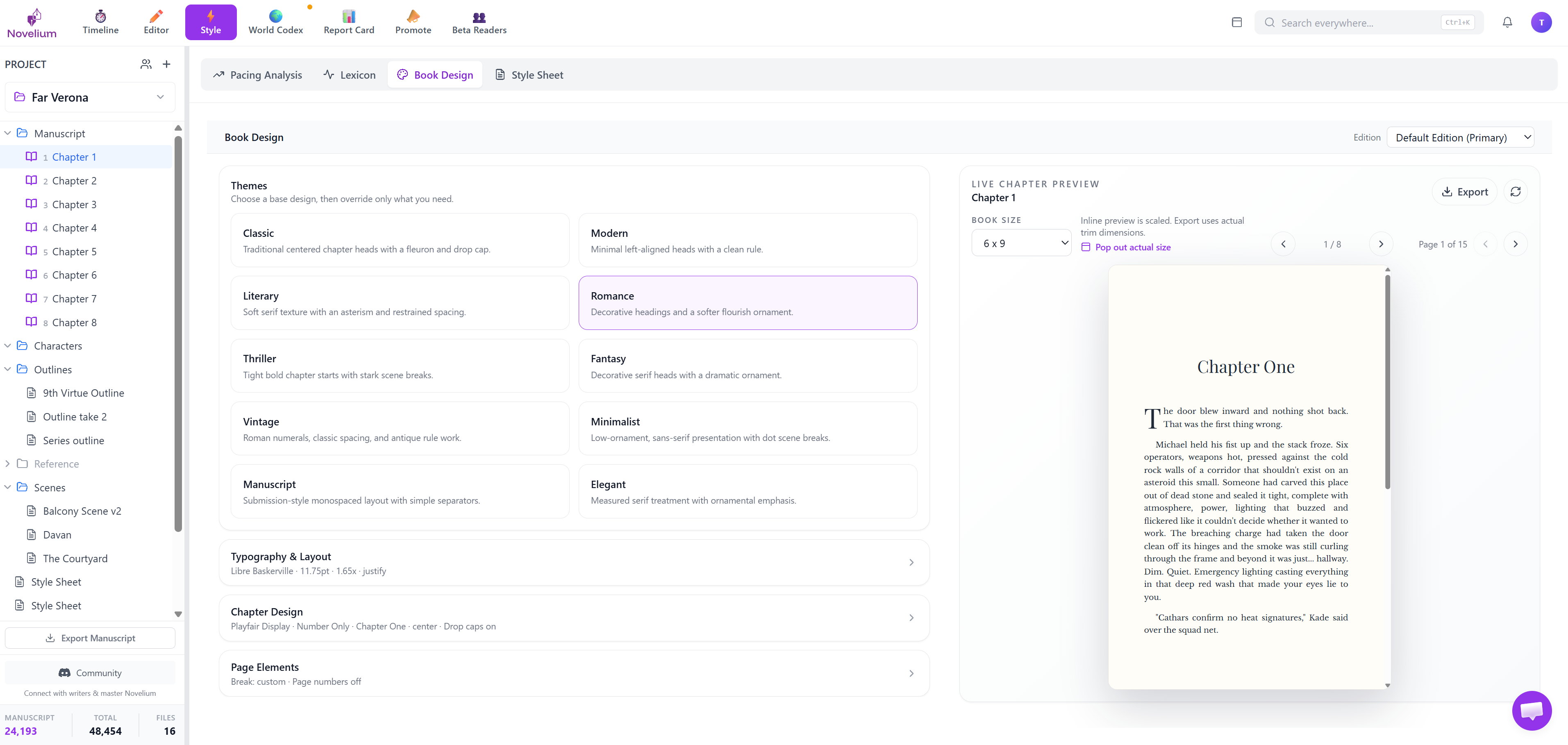Viewport: 1568px width, 745px height.
Task: Open the Edition dropdown
Action: point(1461,137)
